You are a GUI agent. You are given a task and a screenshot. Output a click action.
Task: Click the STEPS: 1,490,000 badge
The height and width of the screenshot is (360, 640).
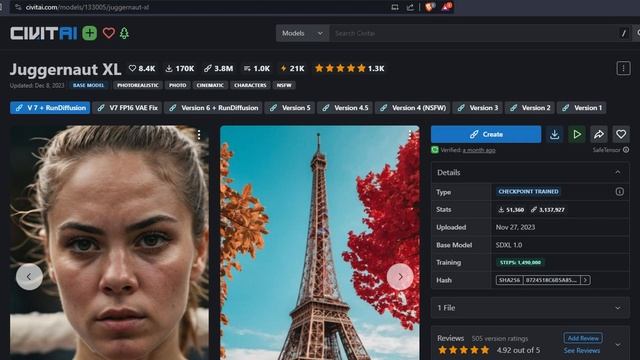tap(520, 262)
